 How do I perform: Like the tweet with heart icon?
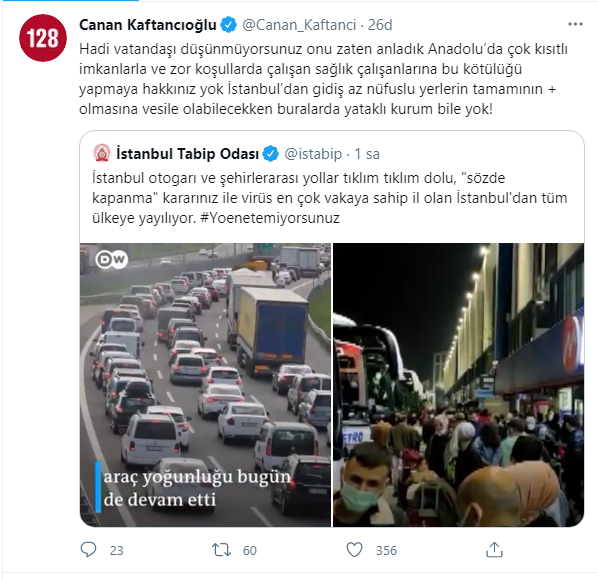354,550
